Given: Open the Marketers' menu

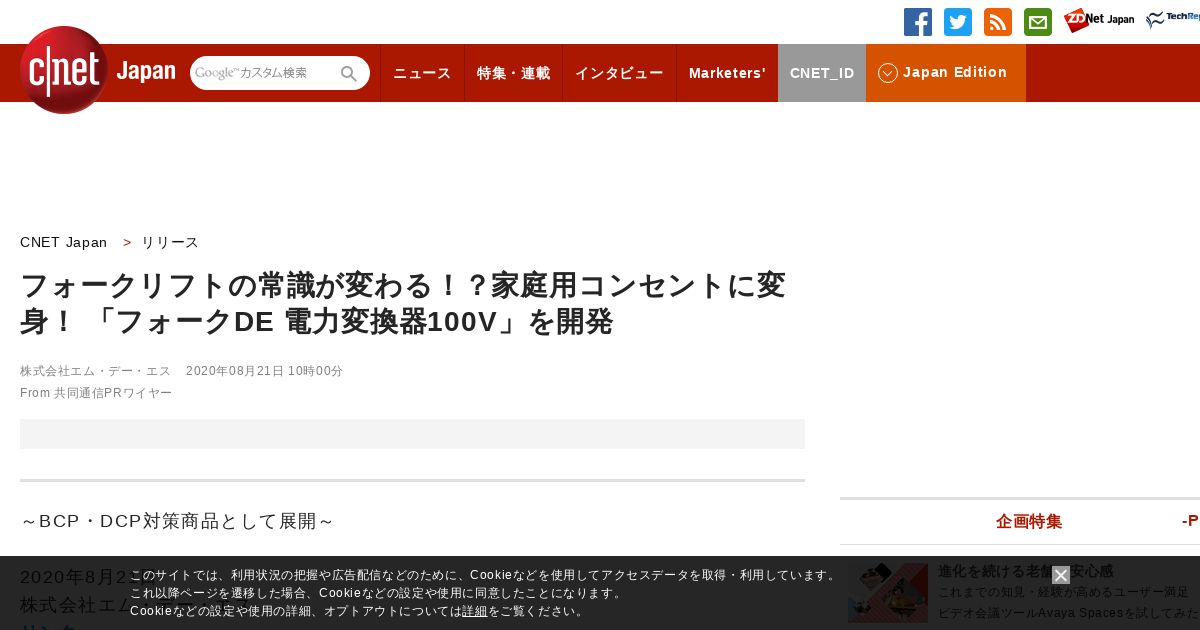Looking at the screenshot, I should point(727,73).
